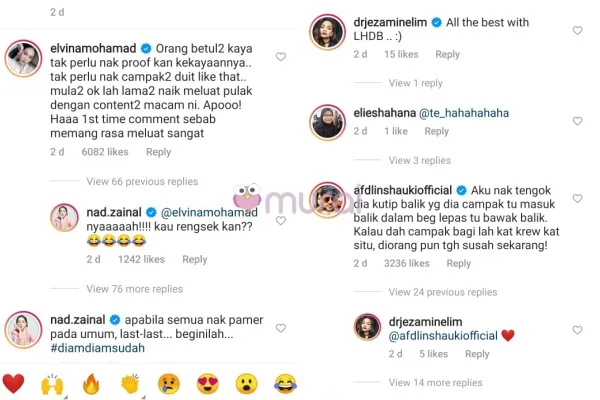Tap the heart-eyes emoji reaction

point(208,384)
